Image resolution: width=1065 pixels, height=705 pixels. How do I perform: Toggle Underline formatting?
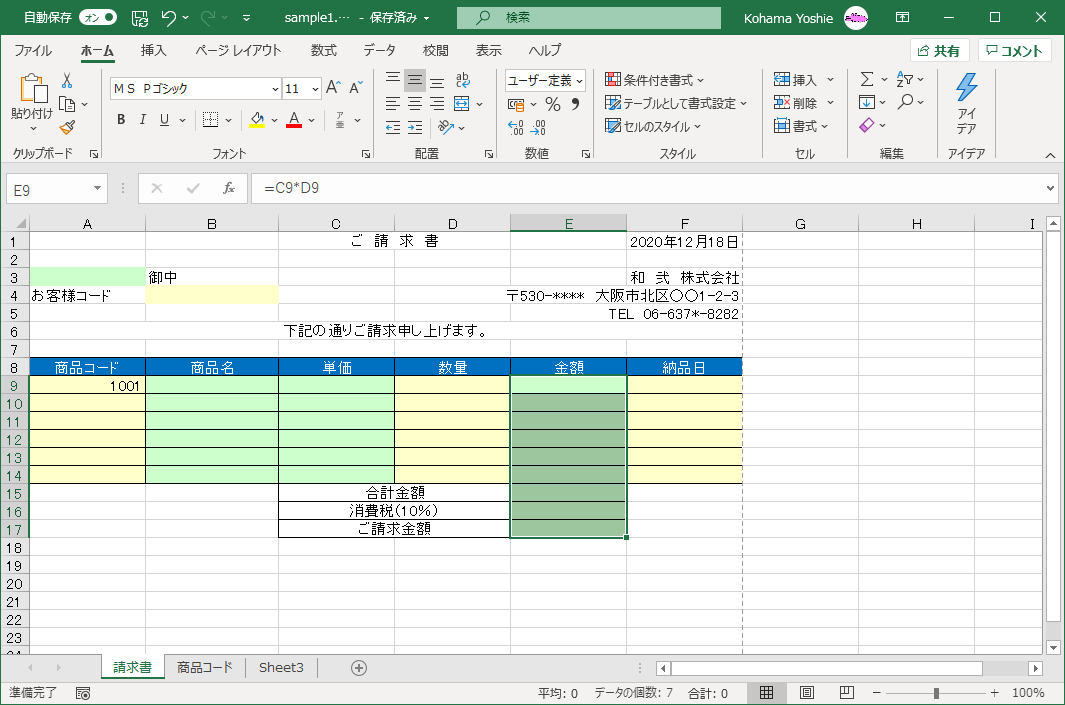tap(164, 120)
